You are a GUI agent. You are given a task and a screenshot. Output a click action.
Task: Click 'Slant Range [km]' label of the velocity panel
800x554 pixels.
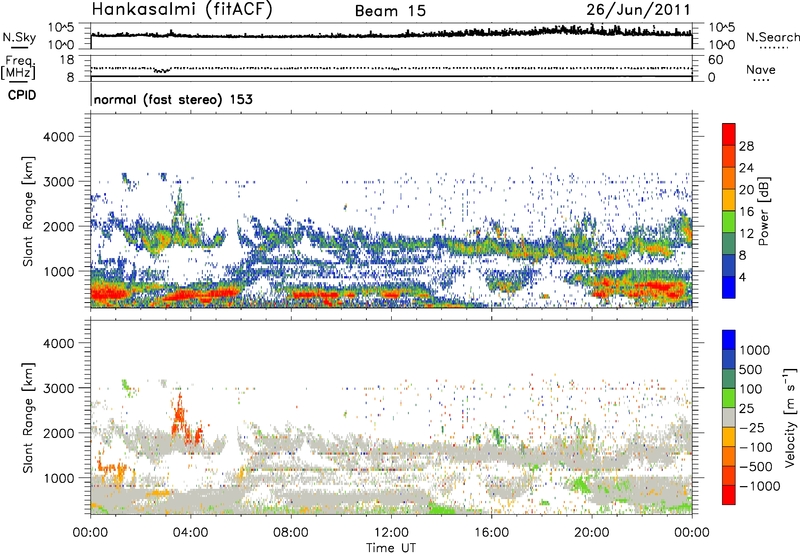tap(28, 417)
